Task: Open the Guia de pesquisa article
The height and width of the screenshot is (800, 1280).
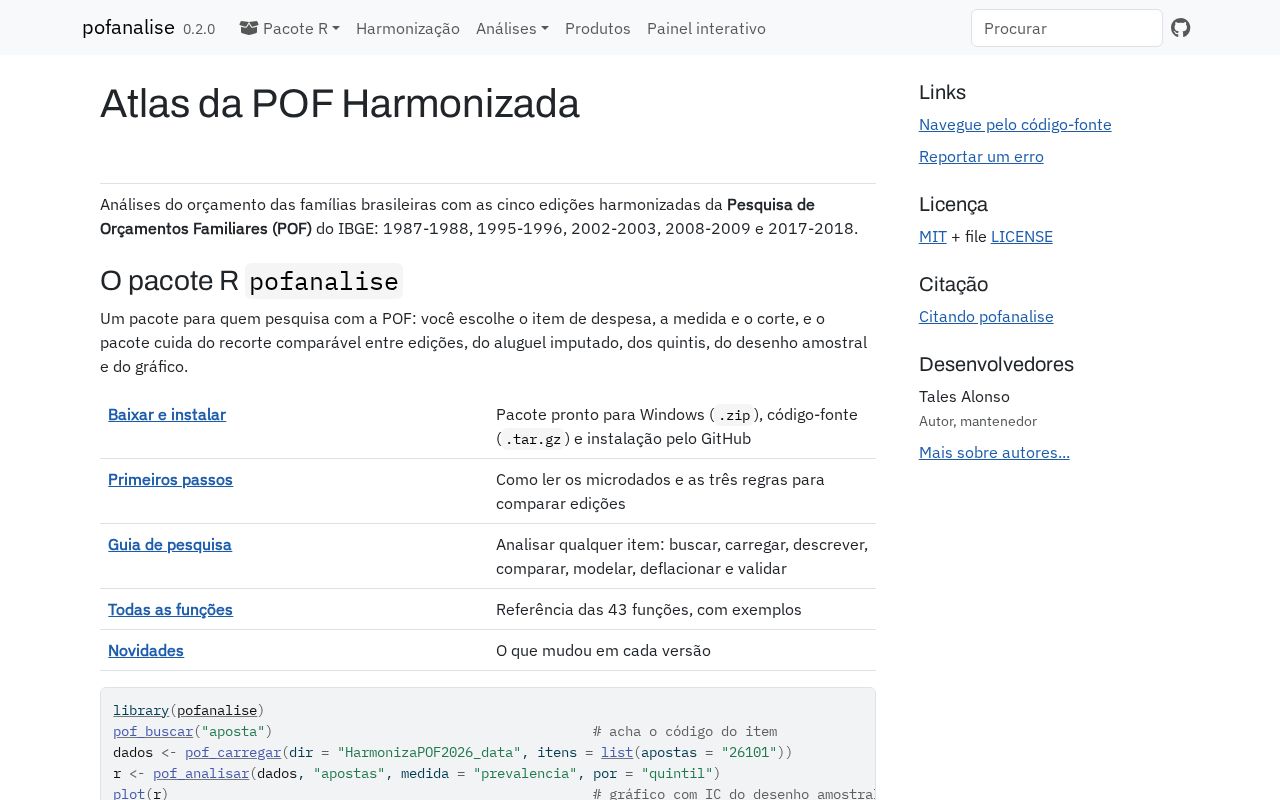Action: click(170, 544)
